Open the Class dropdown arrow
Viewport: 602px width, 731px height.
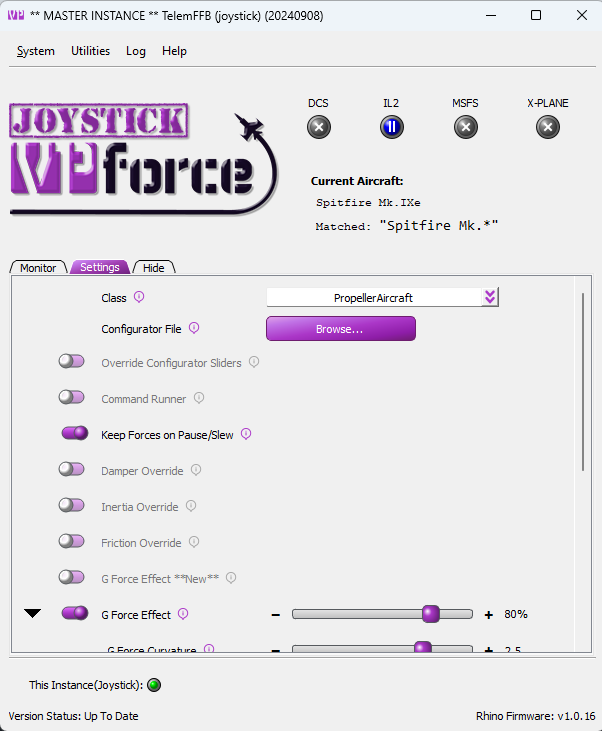point(490,297)
